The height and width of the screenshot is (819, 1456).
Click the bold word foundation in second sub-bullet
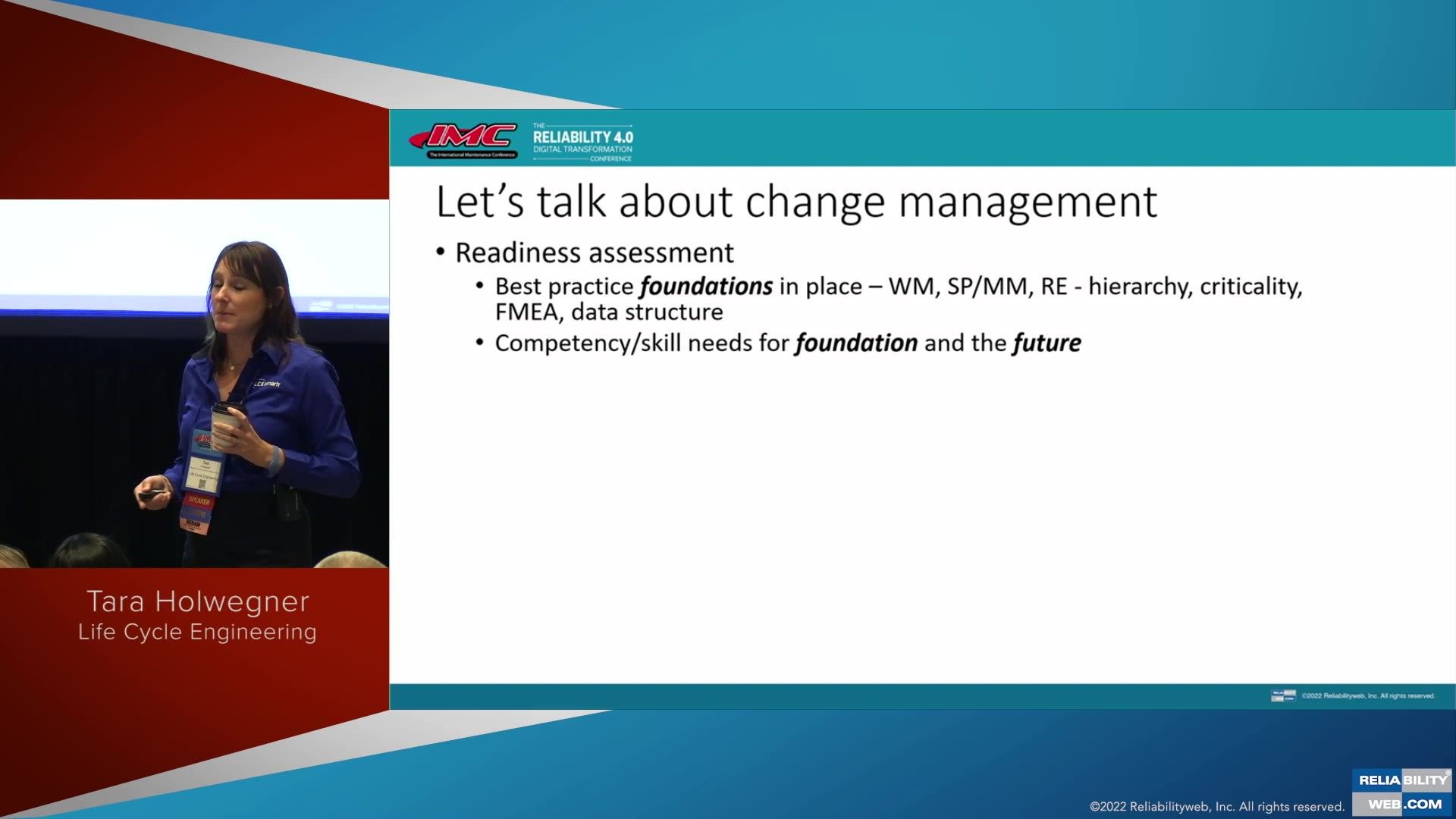click(856, 344)
